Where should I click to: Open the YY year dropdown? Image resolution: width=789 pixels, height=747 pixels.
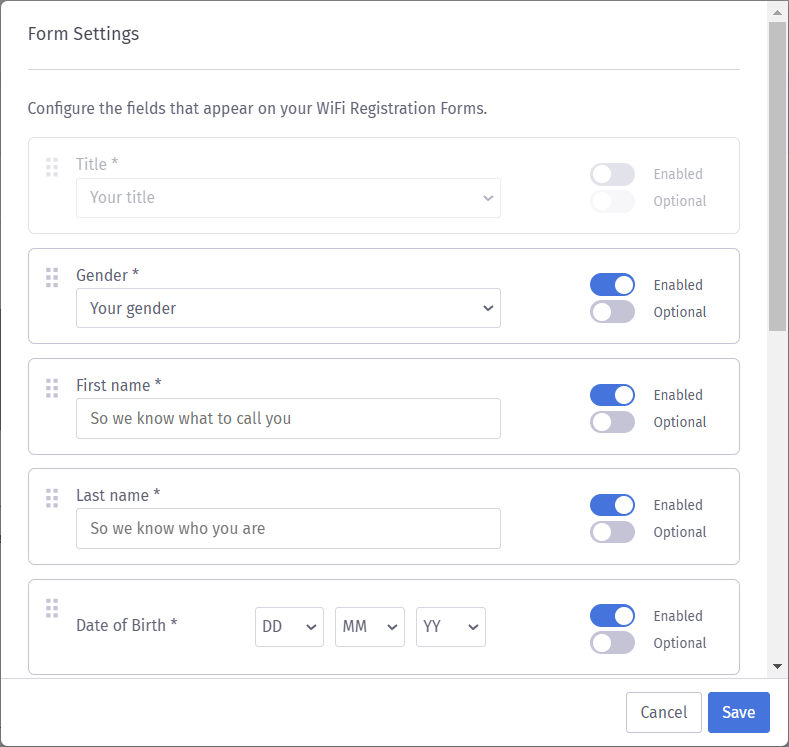coord(451,627)
